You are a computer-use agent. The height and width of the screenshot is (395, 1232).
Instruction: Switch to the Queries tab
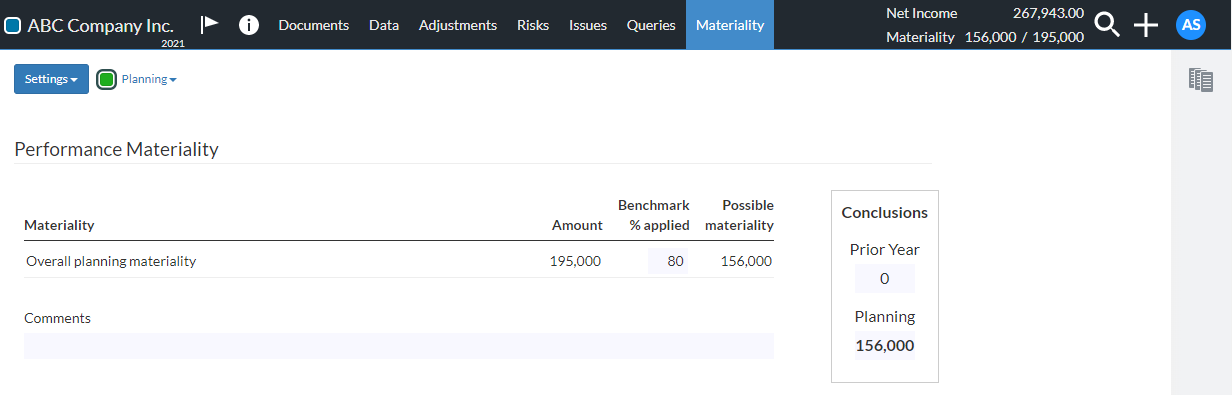pyautogui.click(x=651, y=25)
